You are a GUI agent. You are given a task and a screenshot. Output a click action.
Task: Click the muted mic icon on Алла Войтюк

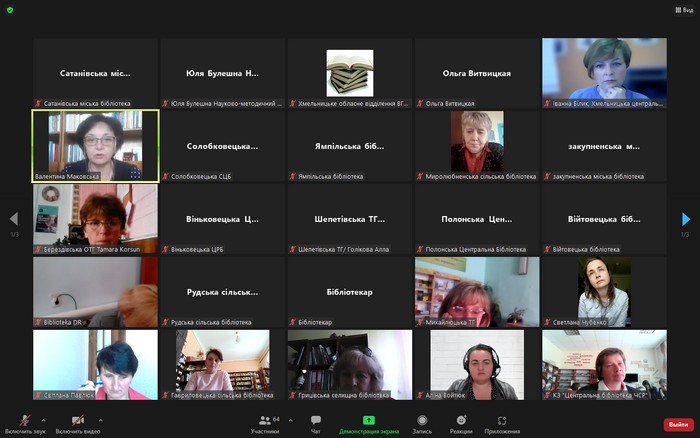pos(420,395)
